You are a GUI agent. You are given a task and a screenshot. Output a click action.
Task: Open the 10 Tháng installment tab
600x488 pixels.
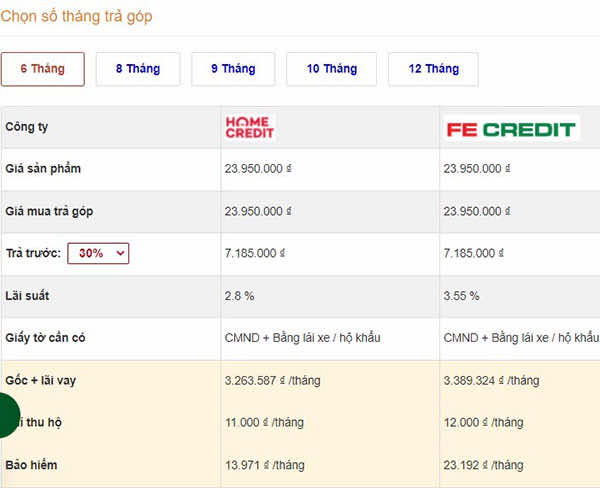pyautogui.click(x=332, y=69)
